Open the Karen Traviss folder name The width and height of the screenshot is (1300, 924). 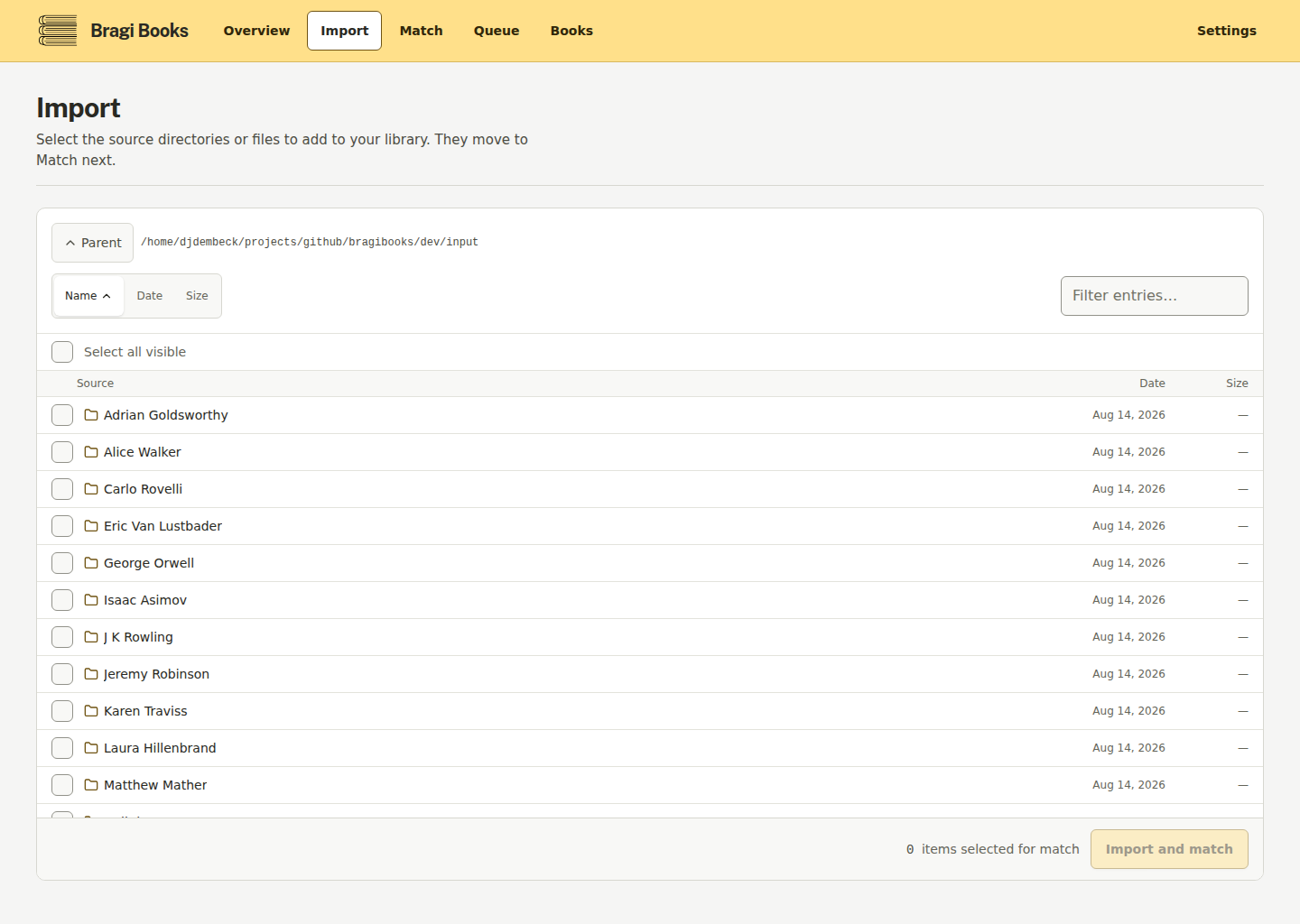145,711
